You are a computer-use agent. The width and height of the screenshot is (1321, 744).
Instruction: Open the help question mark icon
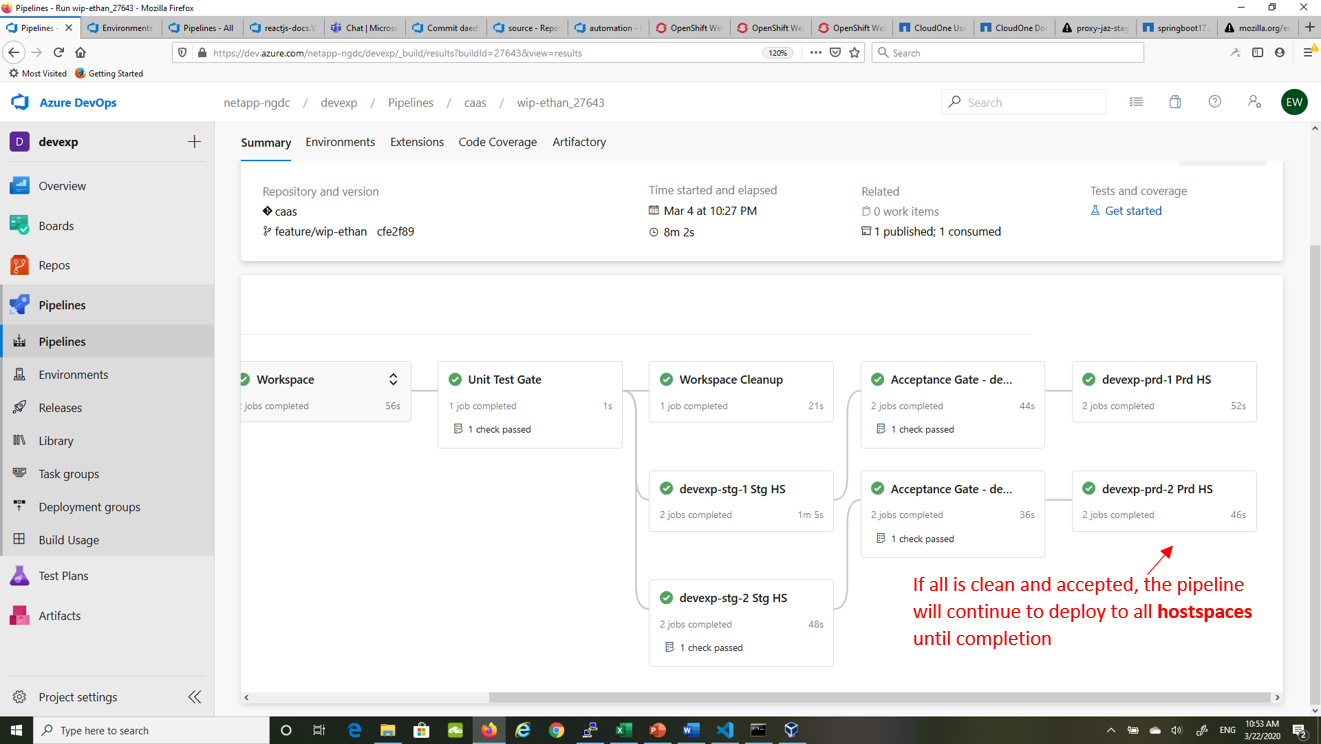[1214, 102]
